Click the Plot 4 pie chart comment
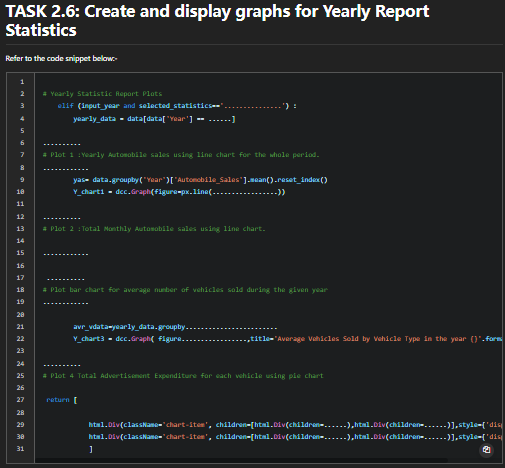 183,376
